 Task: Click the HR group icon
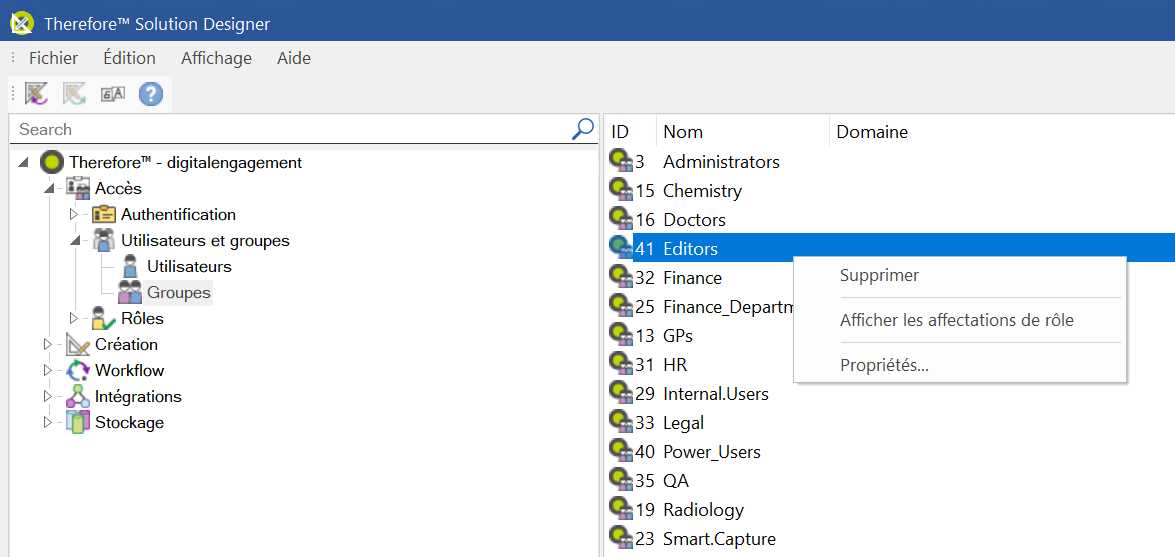620,364
